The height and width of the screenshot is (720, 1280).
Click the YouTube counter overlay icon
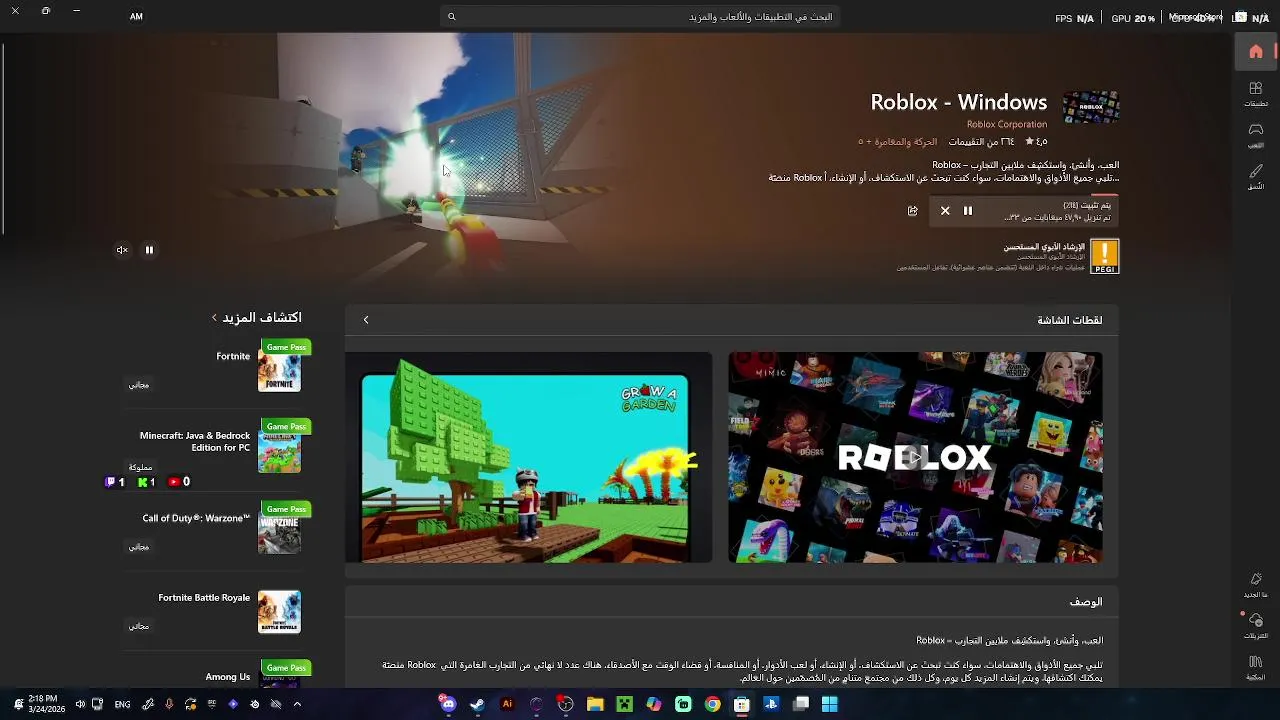pos(174,482)
